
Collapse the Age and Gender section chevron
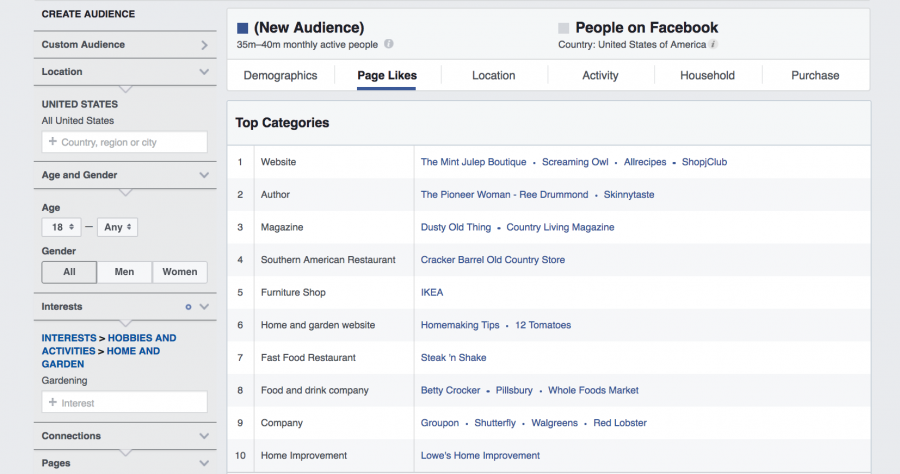coord(204,175)
